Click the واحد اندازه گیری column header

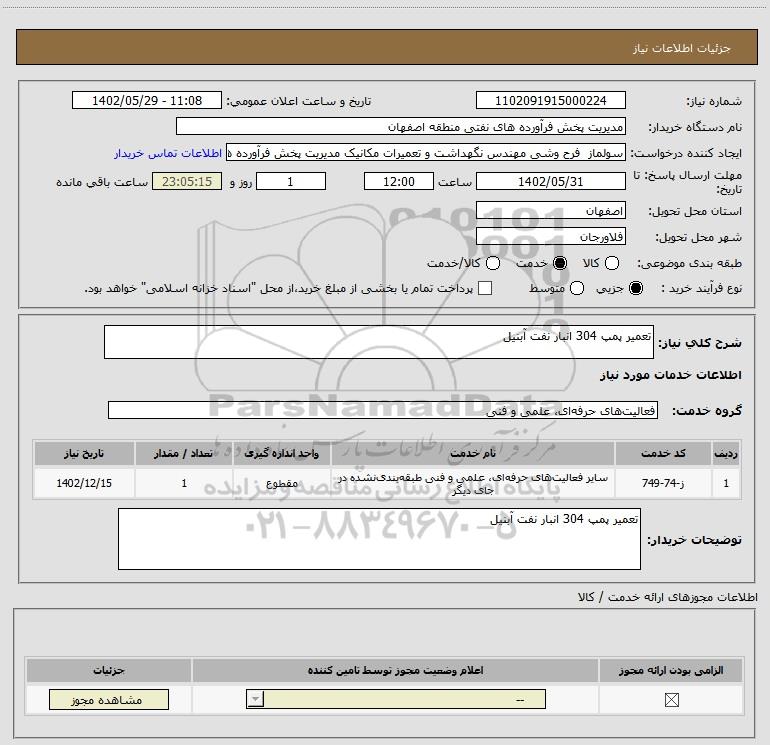click(x=282, y=453)
